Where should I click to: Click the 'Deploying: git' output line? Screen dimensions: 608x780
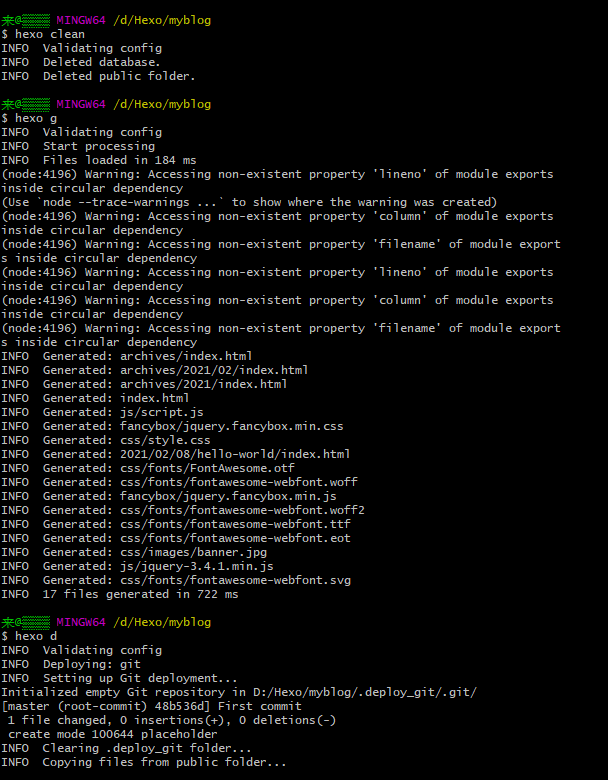[91, 664]
